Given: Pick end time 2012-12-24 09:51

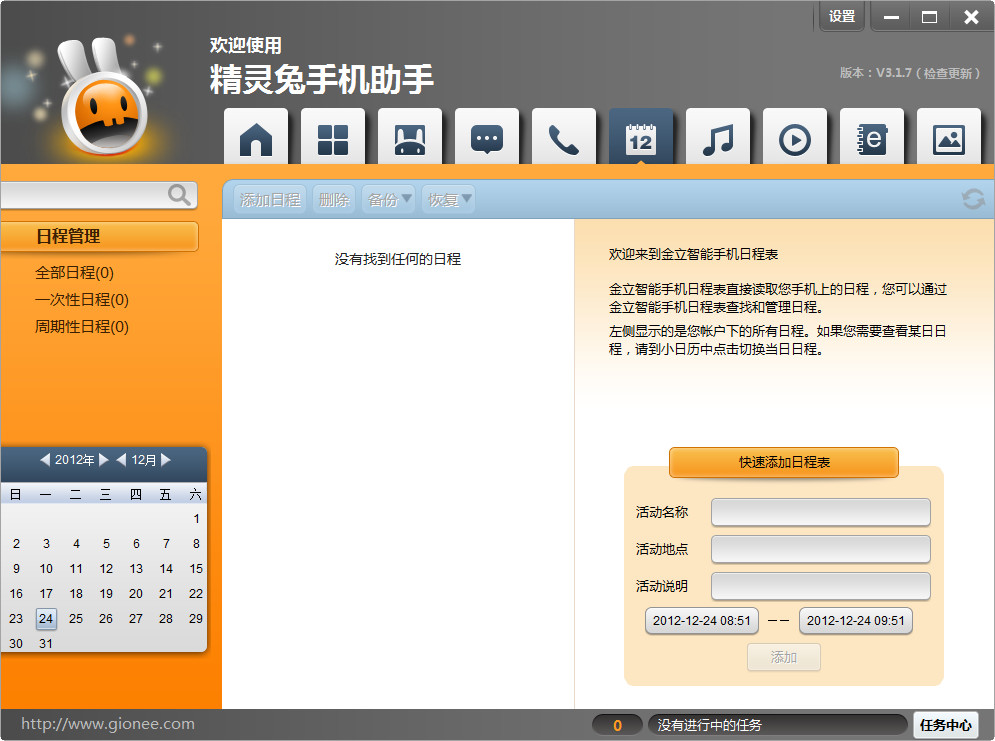Looking at the screenshot, I should [x=855, y=620].
